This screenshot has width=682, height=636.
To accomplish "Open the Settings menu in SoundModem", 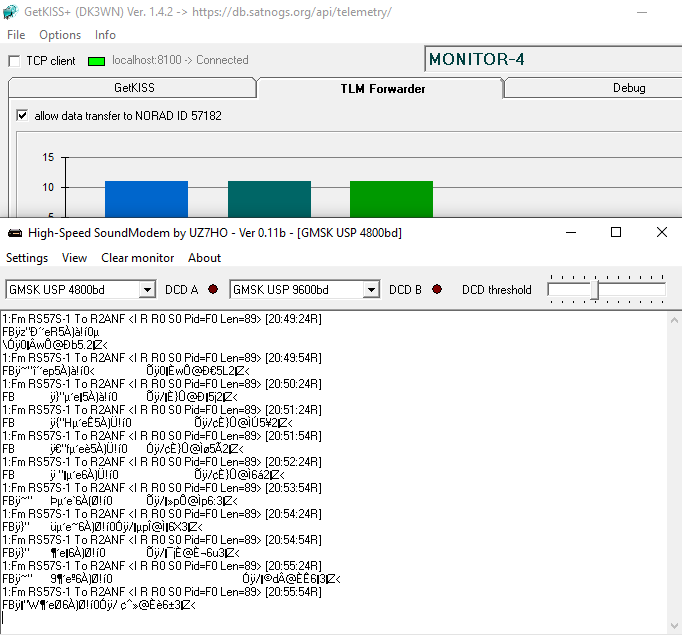I will [x=27, y=258].
